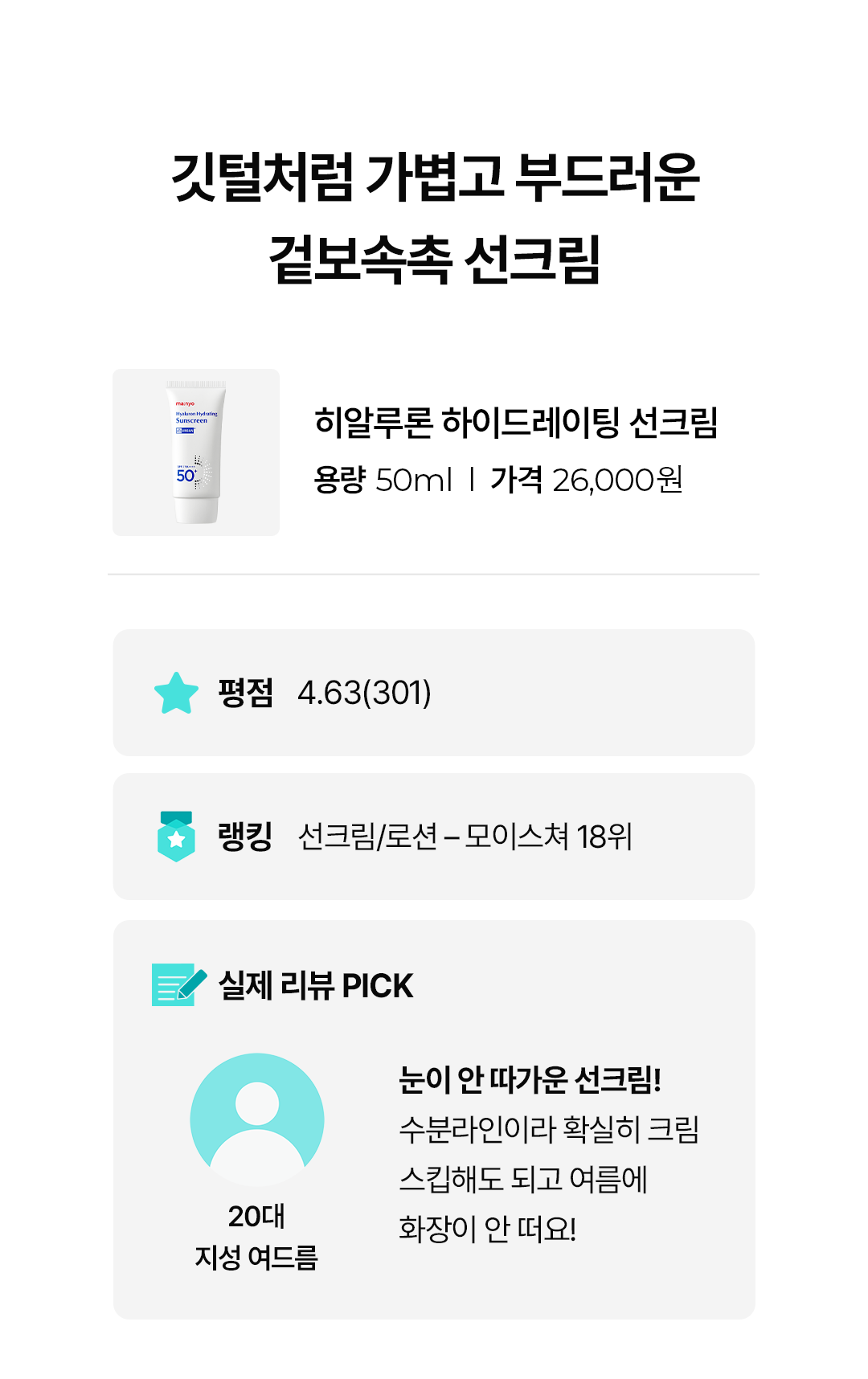Click the 가격 26,000원 price text
This screenshot has height=1379, width=868.
tap(587, 480)
